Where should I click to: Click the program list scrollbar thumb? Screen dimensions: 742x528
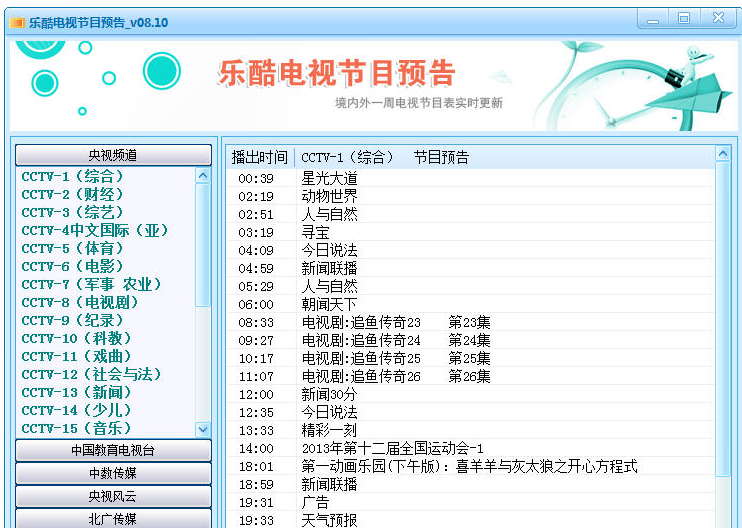(x=723, y=319)
